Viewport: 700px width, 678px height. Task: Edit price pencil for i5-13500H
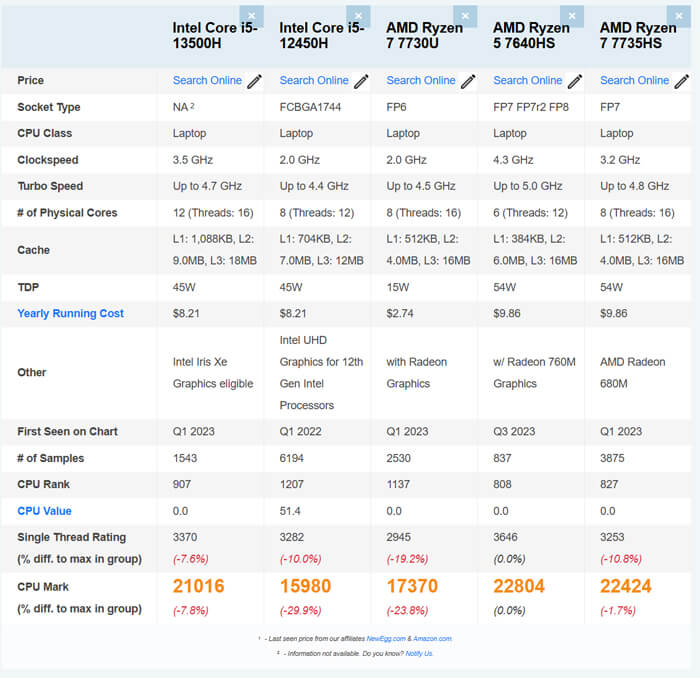(254, 81)
